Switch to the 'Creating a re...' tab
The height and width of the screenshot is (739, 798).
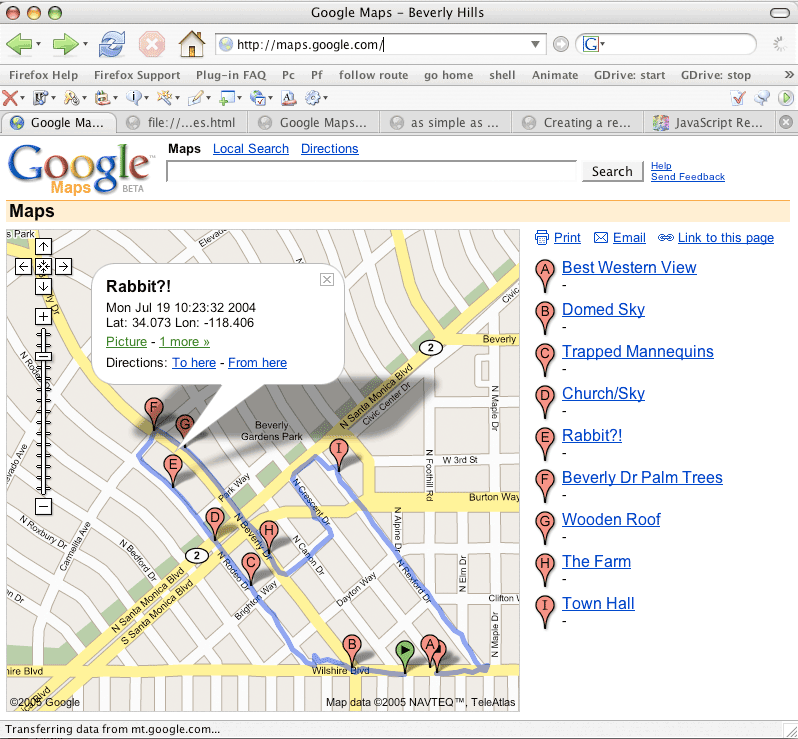point(577,123)
